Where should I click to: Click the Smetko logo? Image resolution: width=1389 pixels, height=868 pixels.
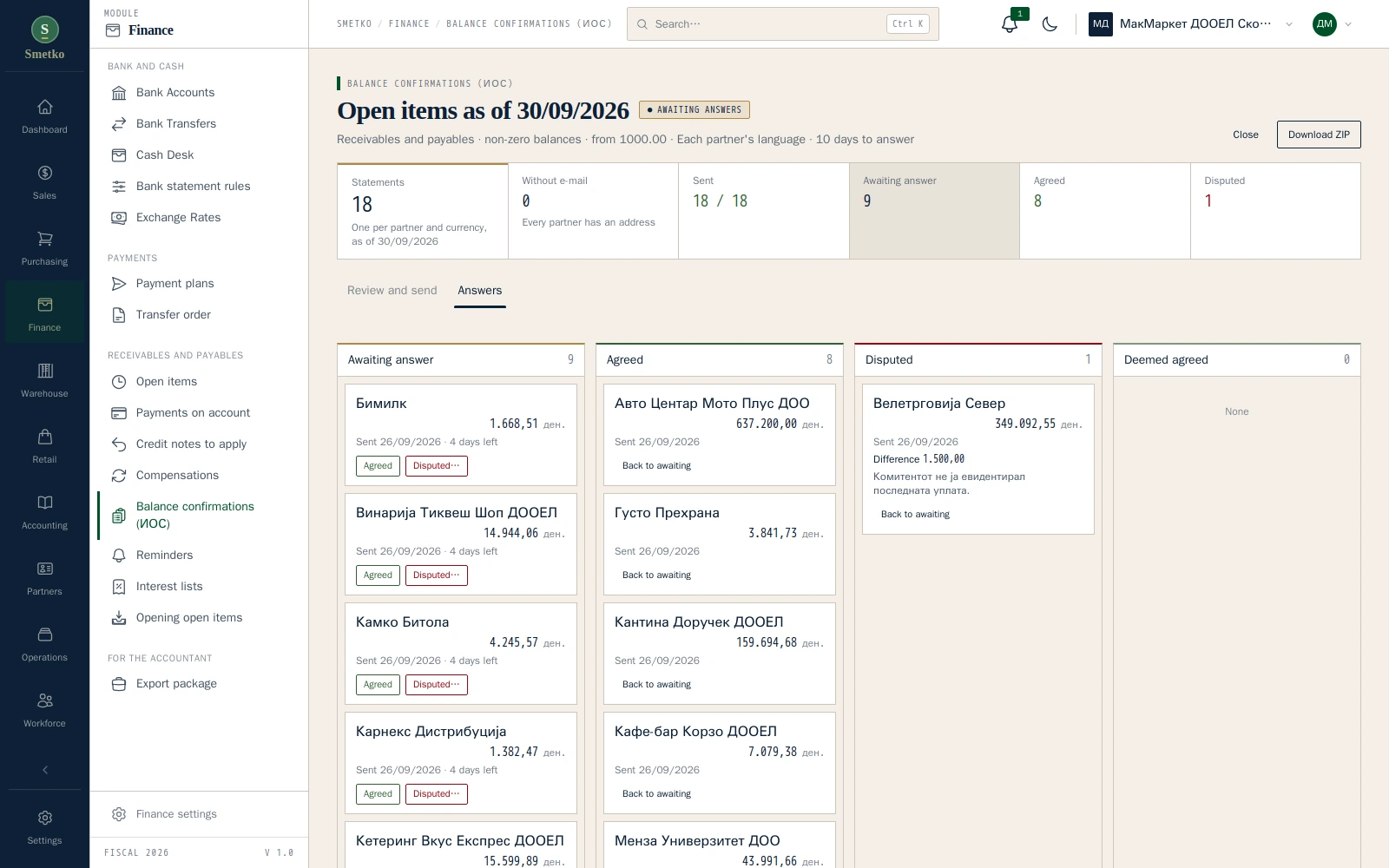pos(44,39)
